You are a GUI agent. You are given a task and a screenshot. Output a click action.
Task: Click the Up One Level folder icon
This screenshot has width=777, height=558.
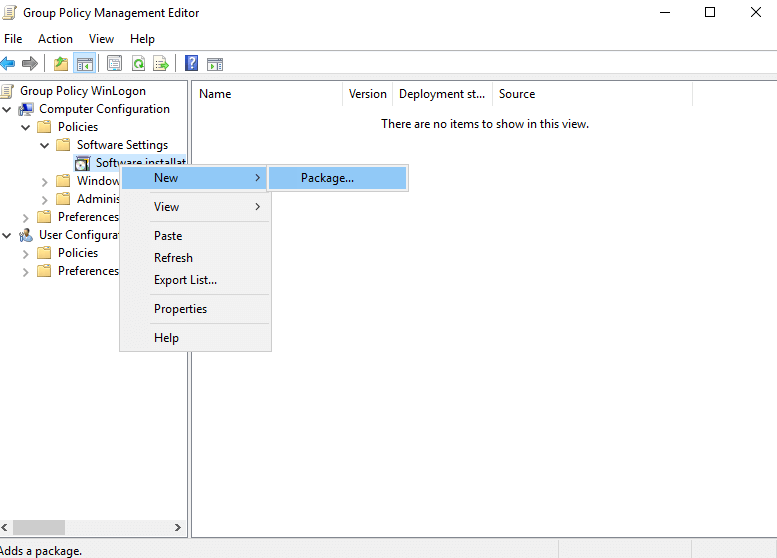(61, 64)
